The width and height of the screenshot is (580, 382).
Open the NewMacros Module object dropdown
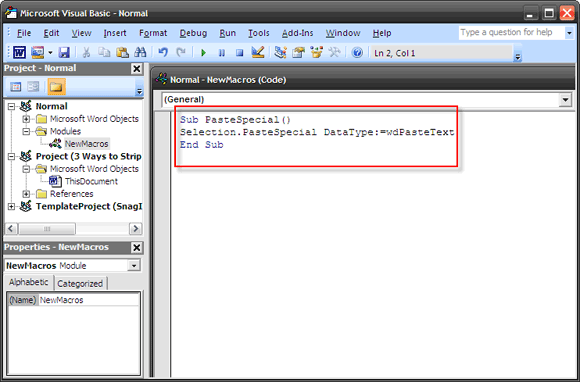[134, 266]
